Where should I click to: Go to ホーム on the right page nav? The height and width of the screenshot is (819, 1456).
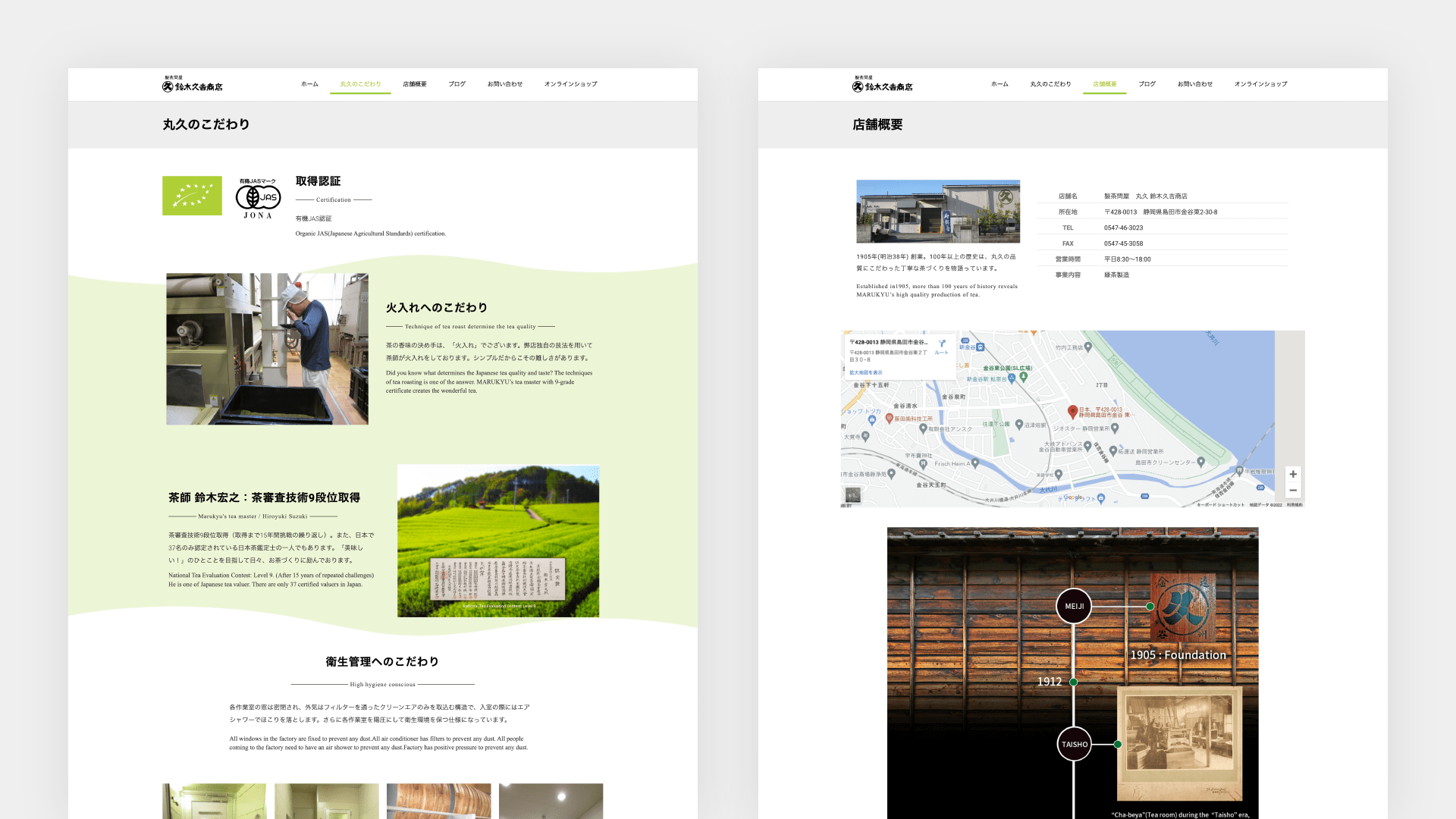point(999,84)
